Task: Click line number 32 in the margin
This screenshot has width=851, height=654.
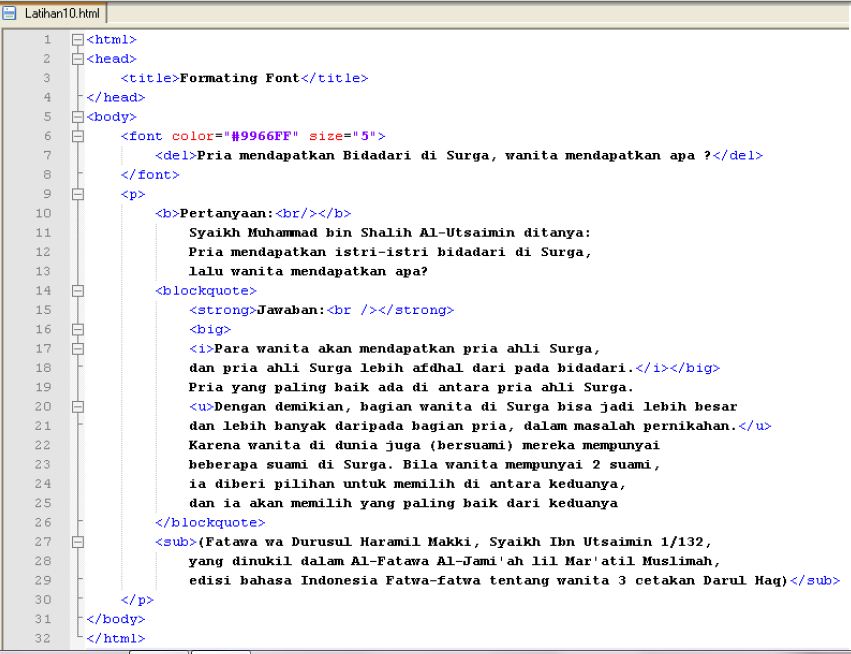Action: pos(43,638)
